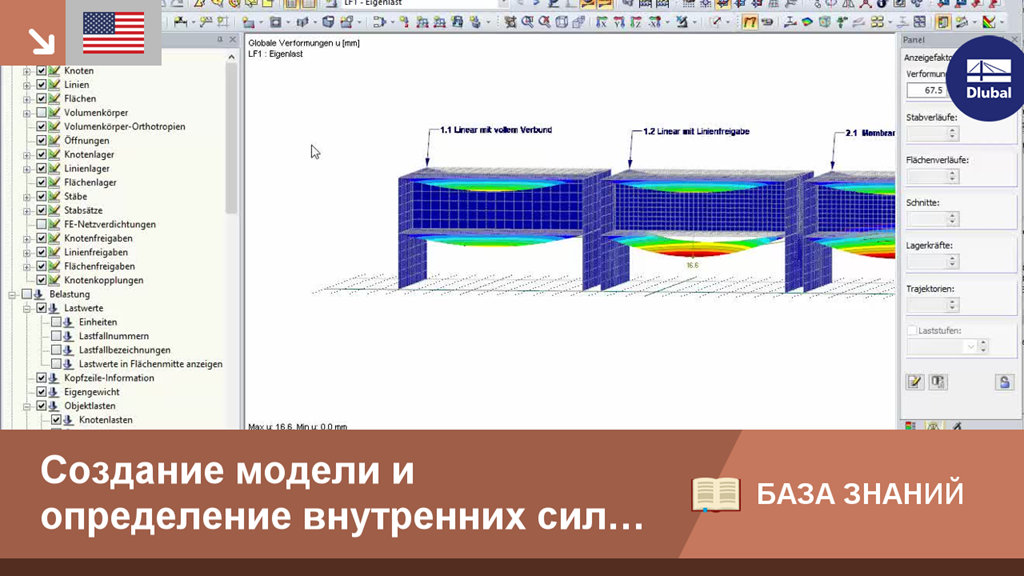Select Kopfzeile-Information tree item
The width and height of the screenshot is (1024, 576).
click(x=109, y=378)
